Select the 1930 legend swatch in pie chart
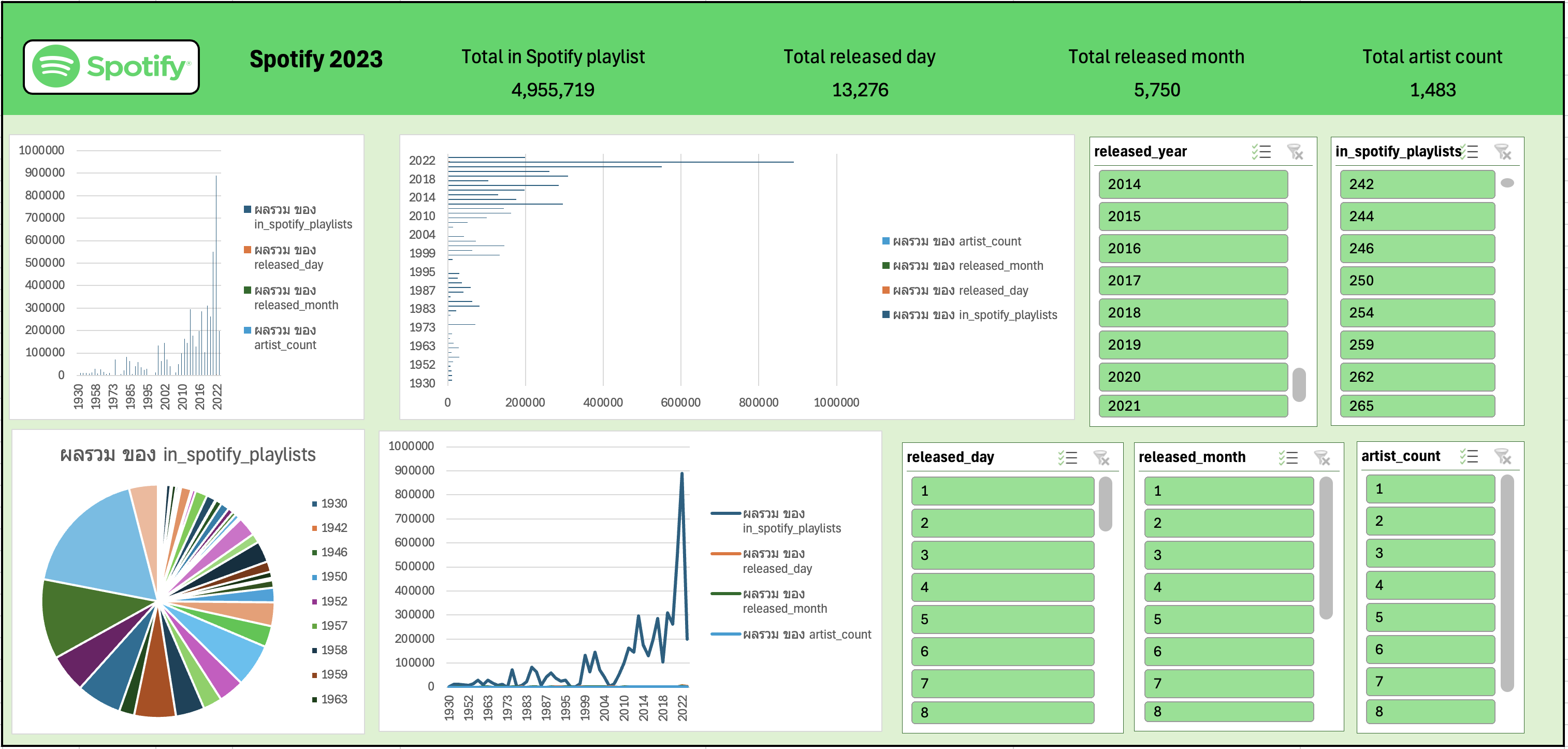 pyautogui.click(x=315, y=504)
